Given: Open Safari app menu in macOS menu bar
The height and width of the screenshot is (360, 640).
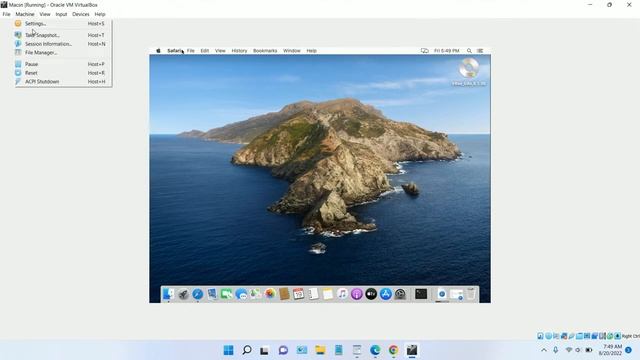Looking at the screenshot, I should click(175, 51).
